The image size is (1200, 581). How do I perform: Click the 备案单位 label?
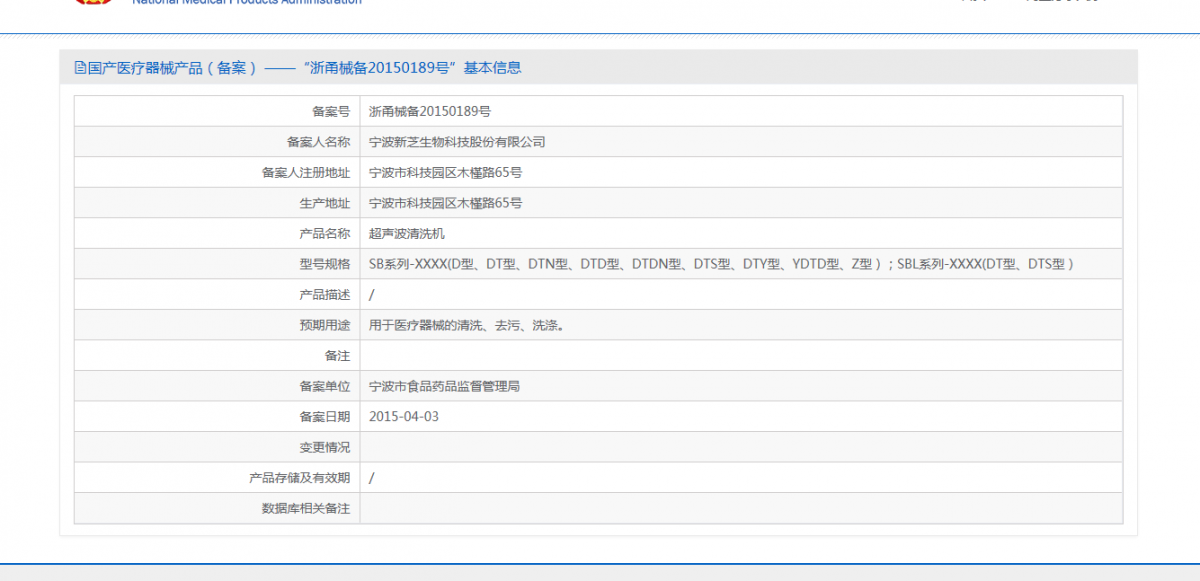325,386
